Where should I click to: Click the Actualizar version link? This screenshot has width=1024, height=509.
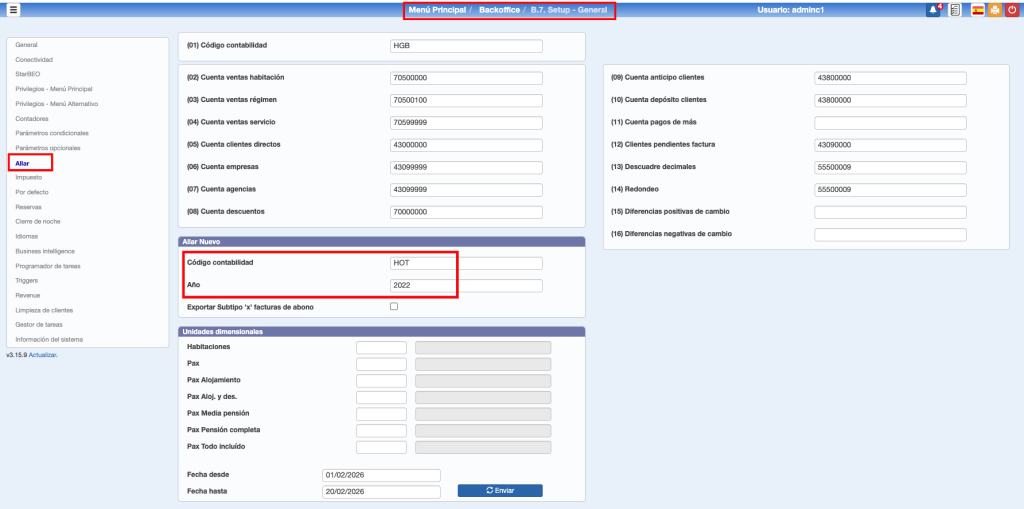(43, 355)
